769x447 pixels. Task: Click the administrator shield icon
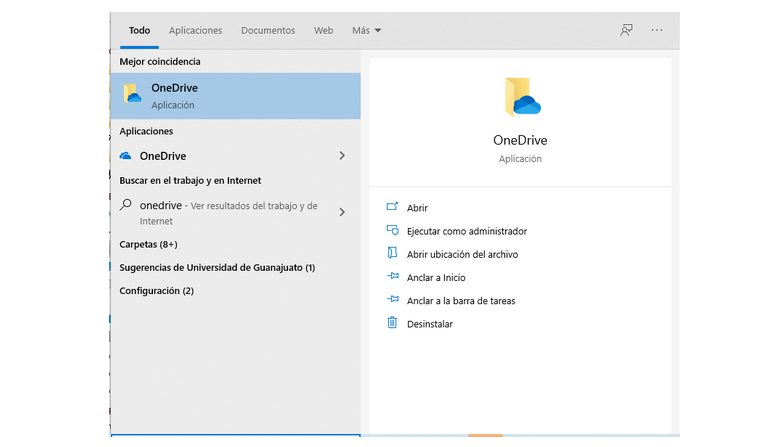392,230
